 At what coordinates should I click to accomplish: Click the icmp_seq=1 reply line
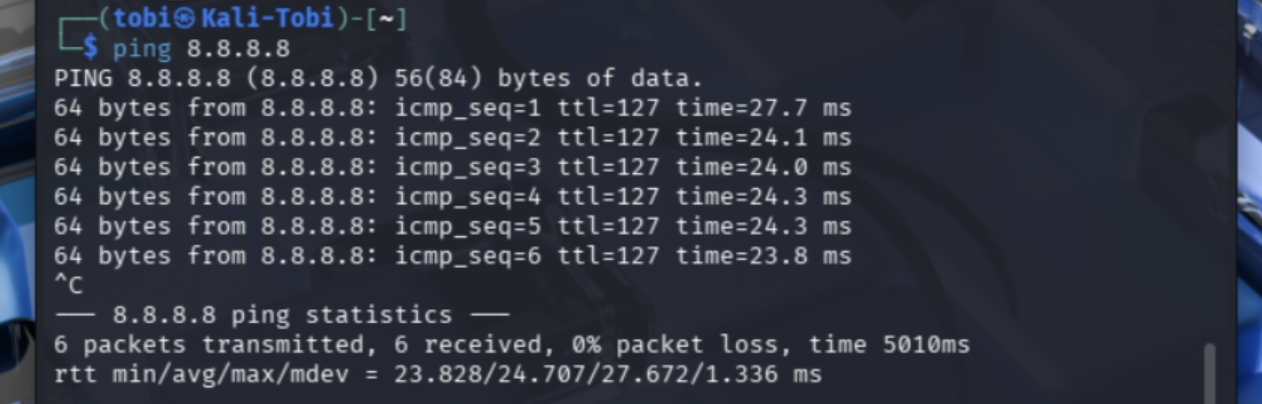point(452,108)
